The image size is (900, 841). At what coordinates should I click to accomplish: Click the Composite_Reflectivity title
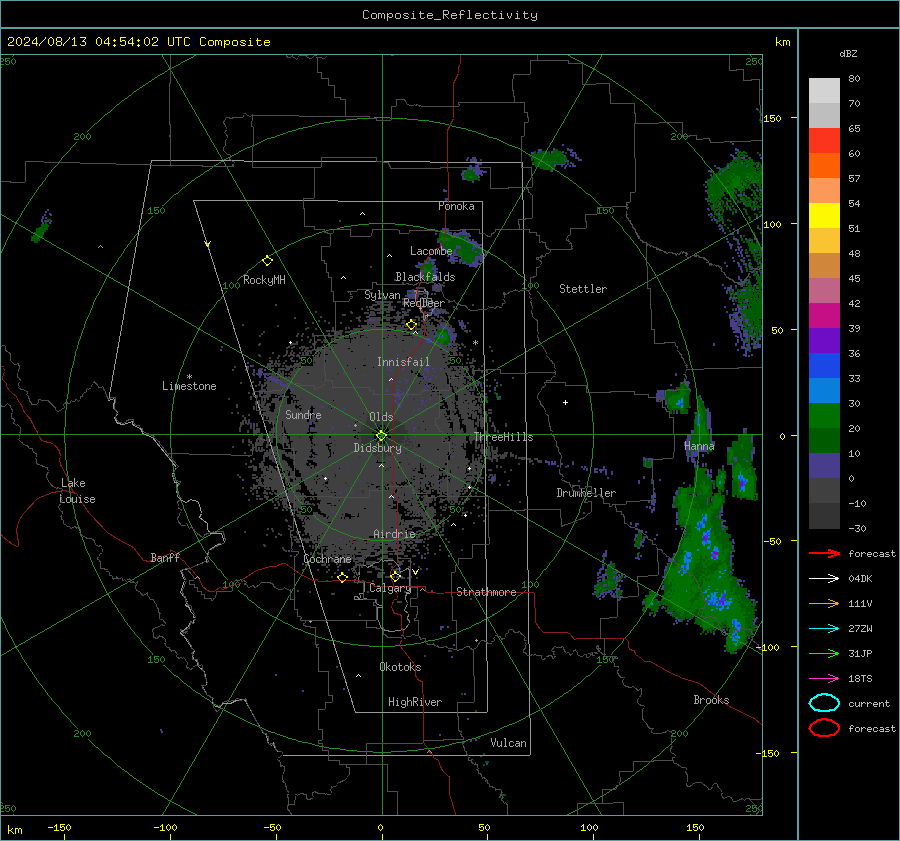450,15
